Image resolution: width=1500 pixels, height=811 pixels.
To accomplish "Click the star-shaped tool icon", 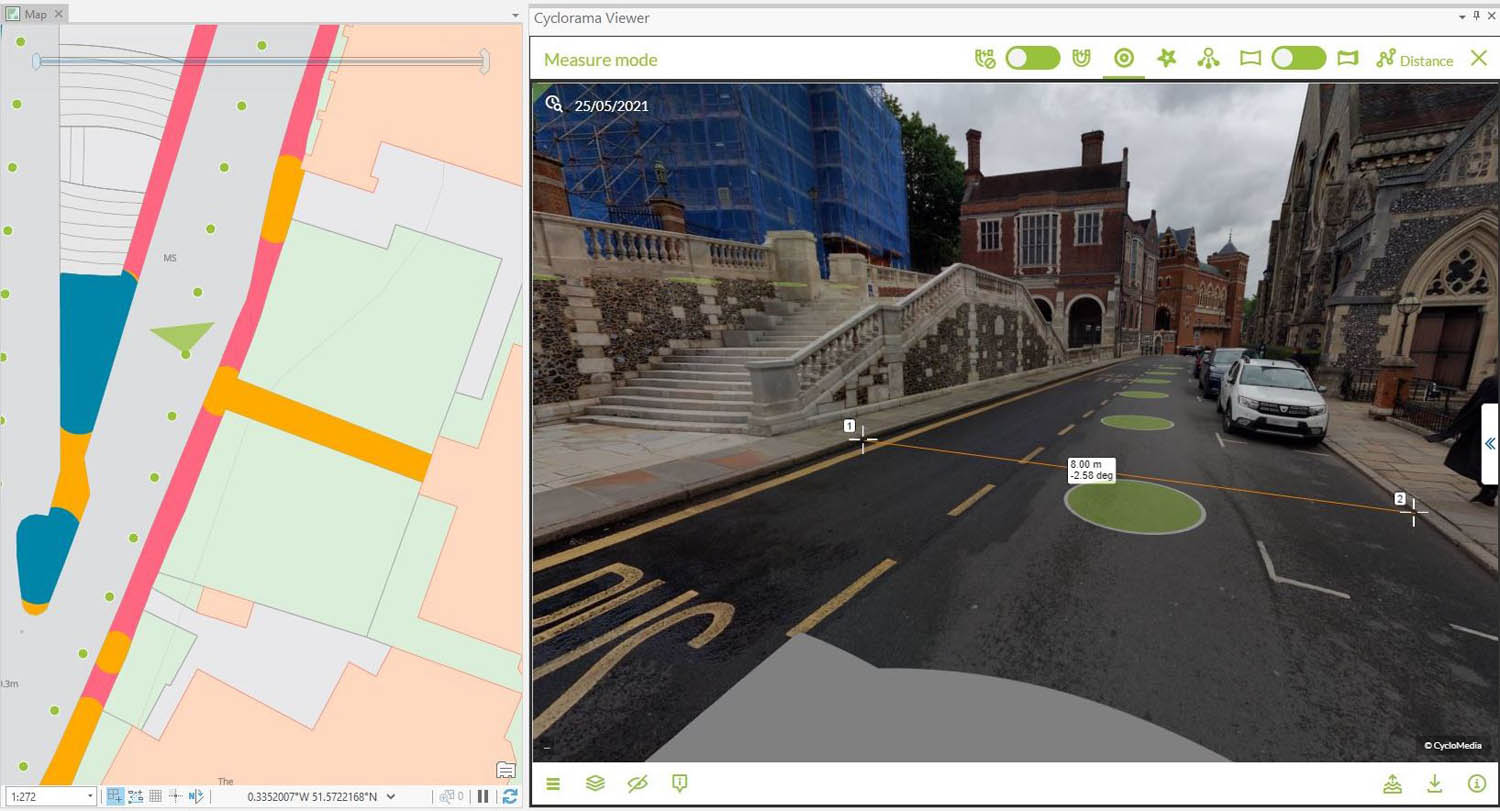I will click(1166, 59).
